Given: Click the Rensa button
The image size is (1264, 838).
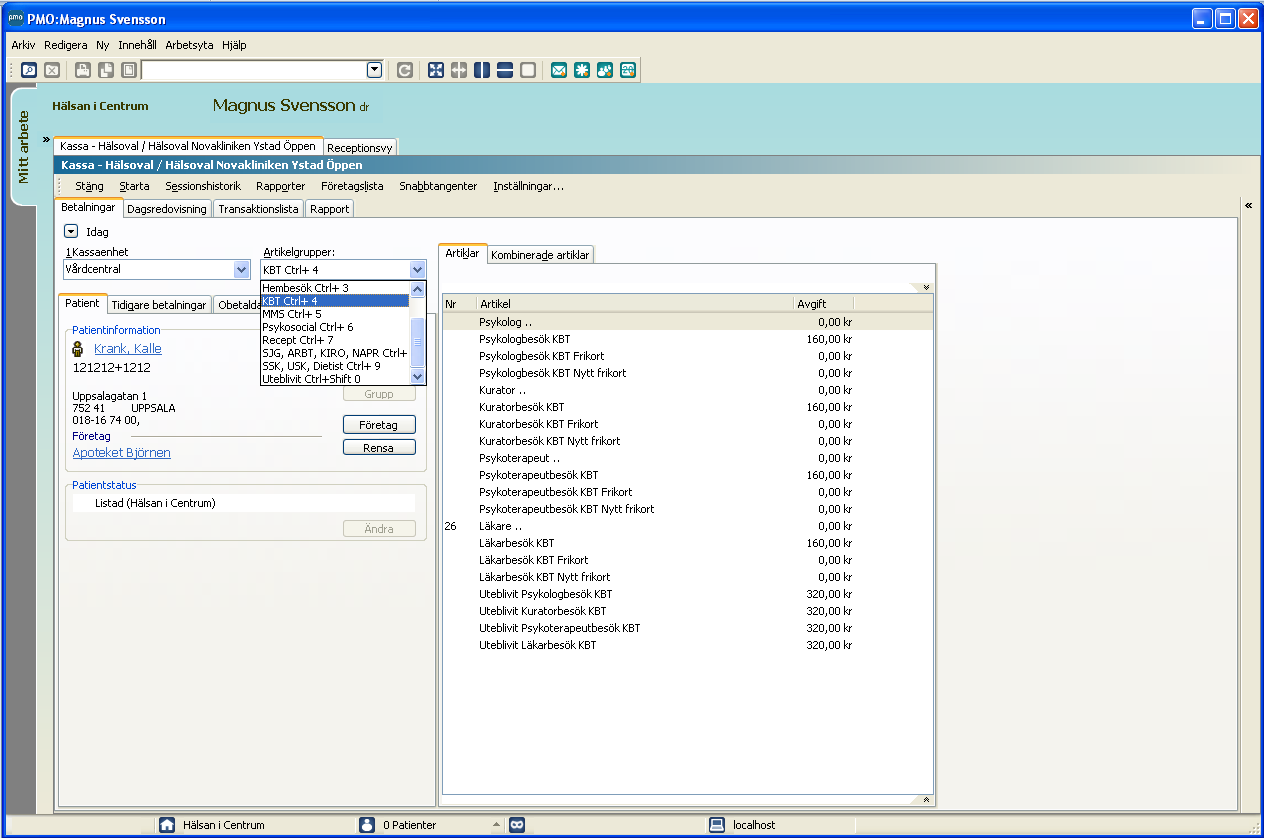Looking at the screenshot, I should pos(379,448).
